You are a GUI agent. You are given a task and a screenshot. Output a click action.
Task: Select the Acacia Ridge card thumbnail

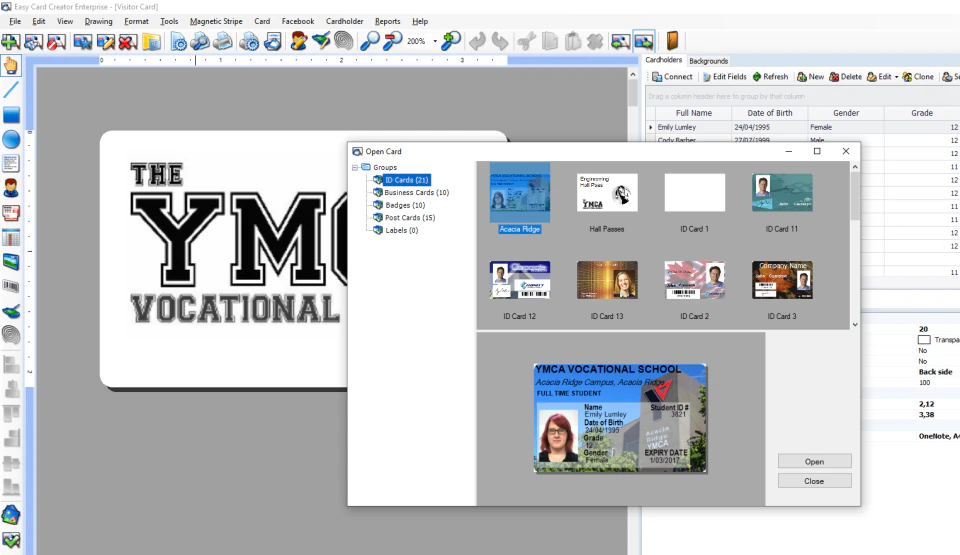click(519, 197)
